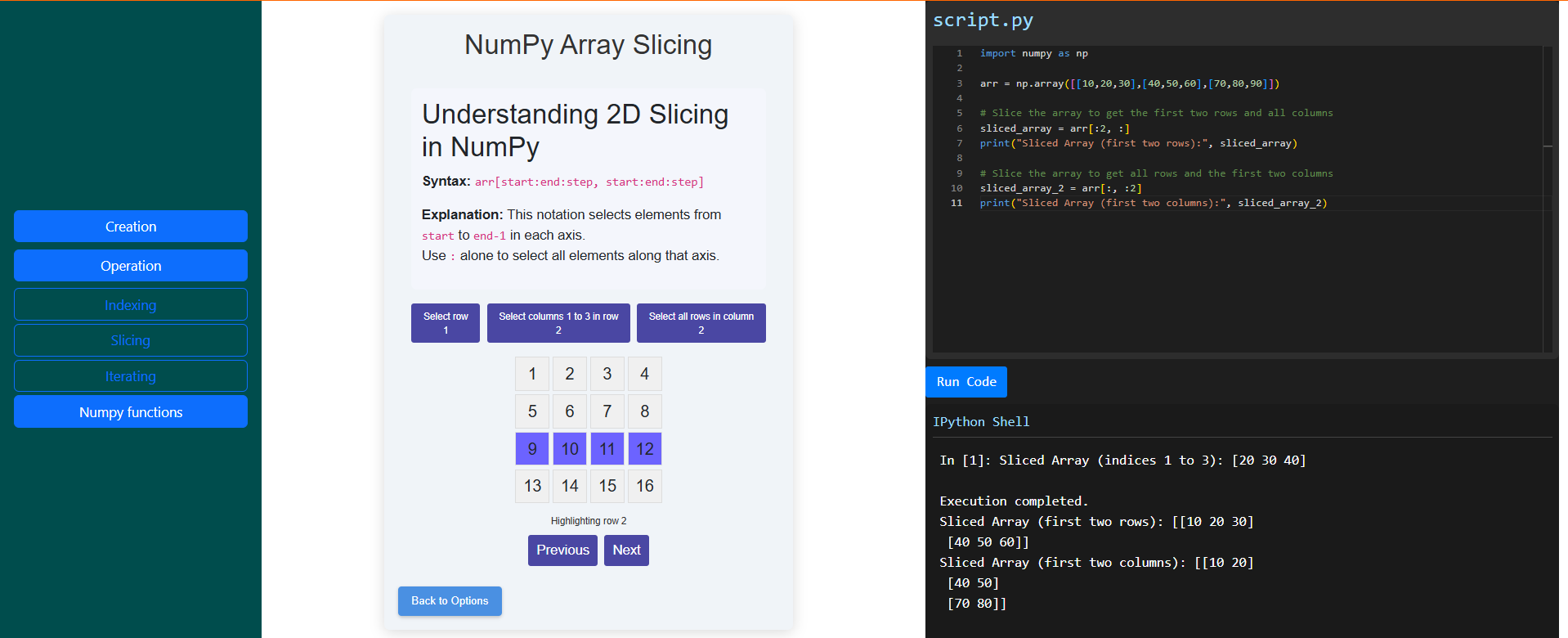
Task: Click grid cell 1
Action: [x=532, y=374]
